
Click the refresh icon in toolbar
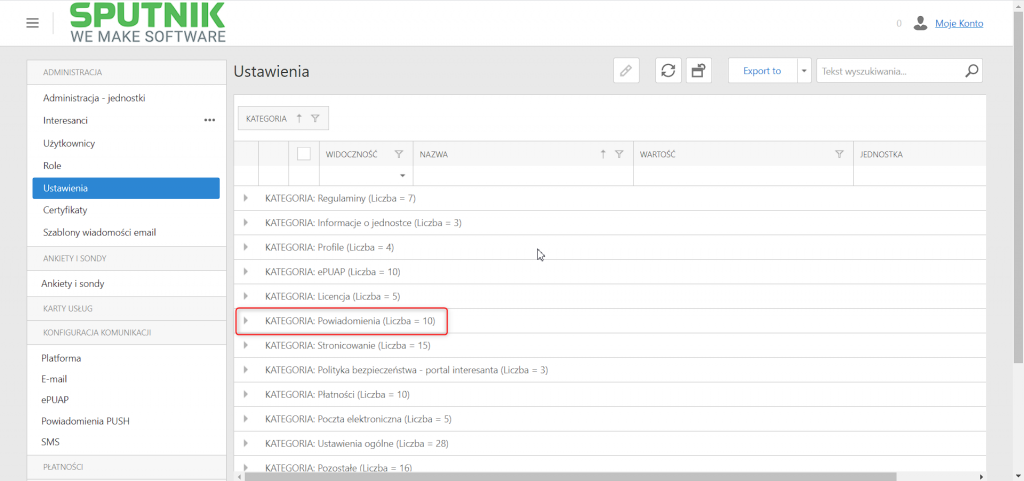click(668, 70)
